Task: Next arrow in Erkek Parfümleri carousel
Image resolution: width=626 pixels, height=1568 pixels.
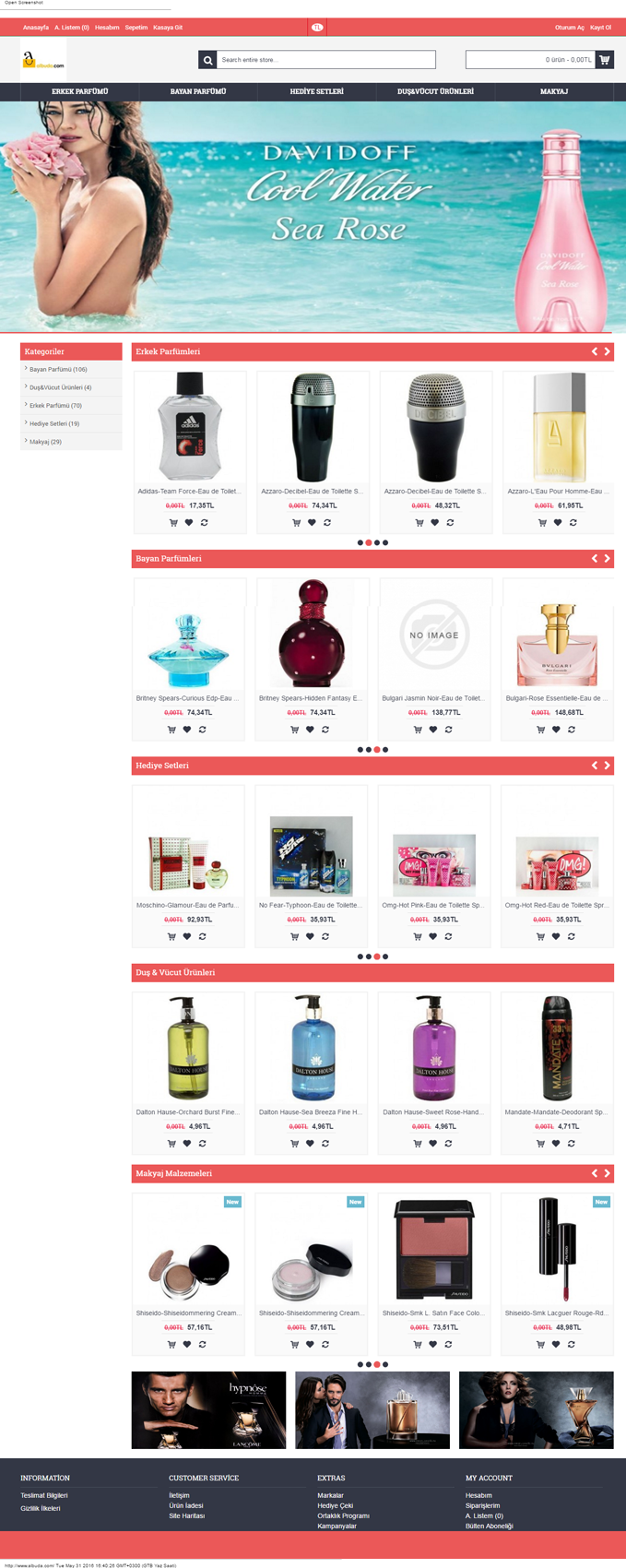Action: pyautogui.click(x=607, y=351)
